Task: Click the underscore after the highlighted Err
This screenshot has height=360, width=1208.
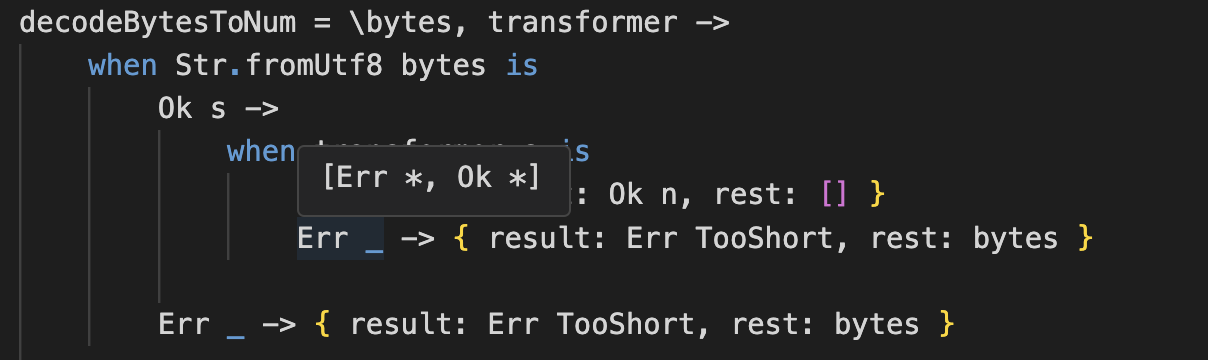Action: (374, 240)
